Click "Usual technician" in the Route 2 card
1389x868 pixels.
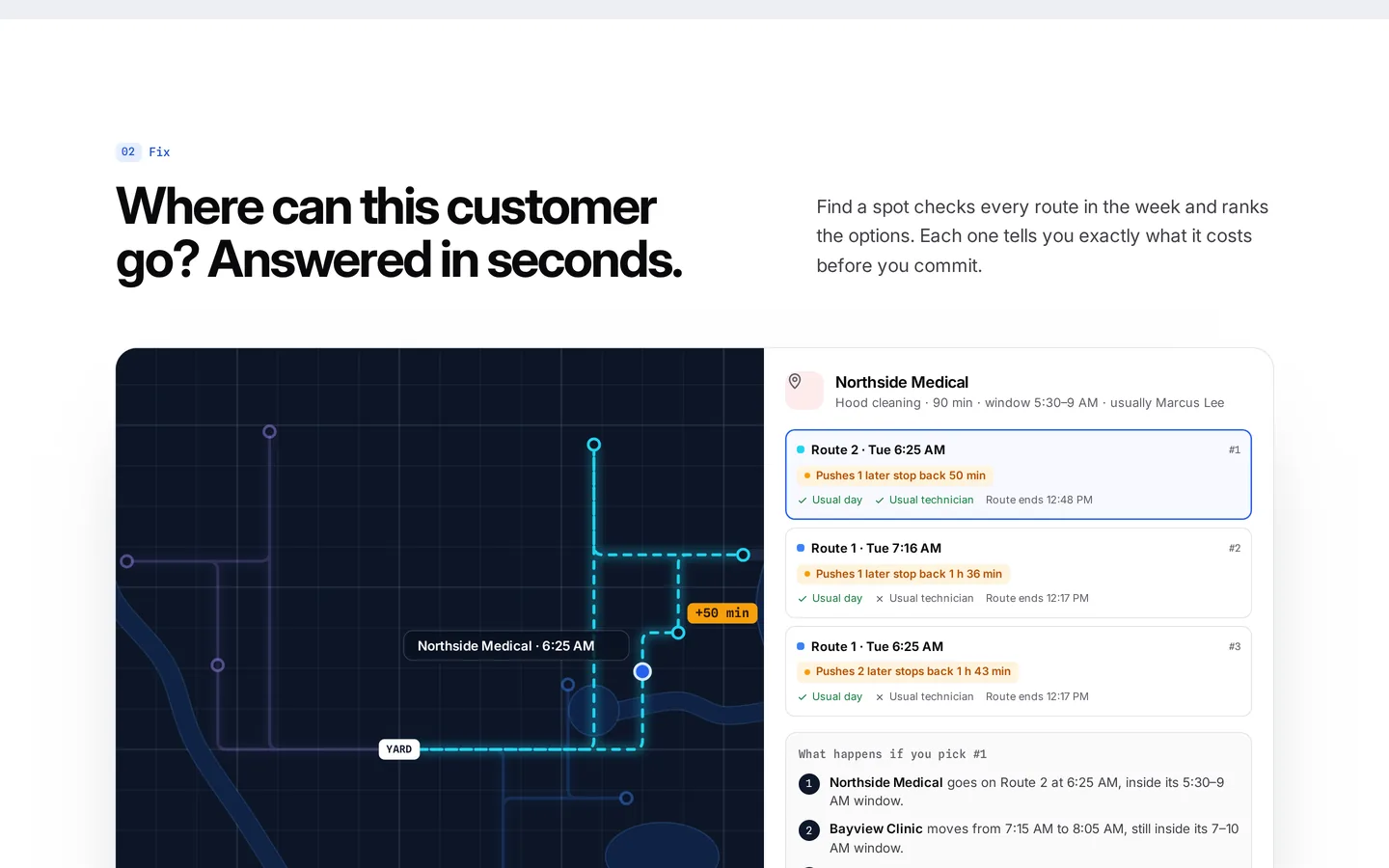[924, 501]
